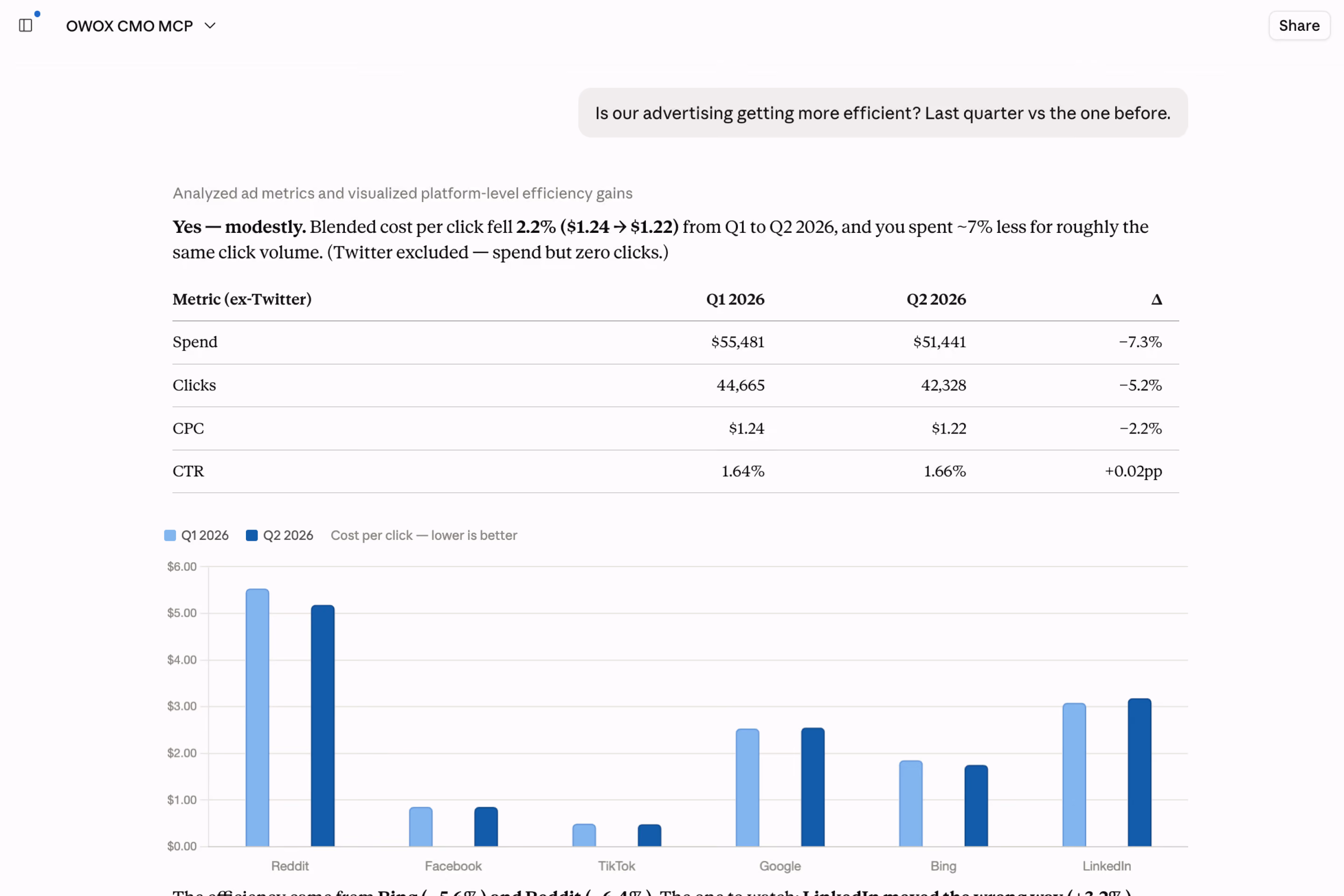Click the TikTok Q1 2026 bar

[584, 835]
